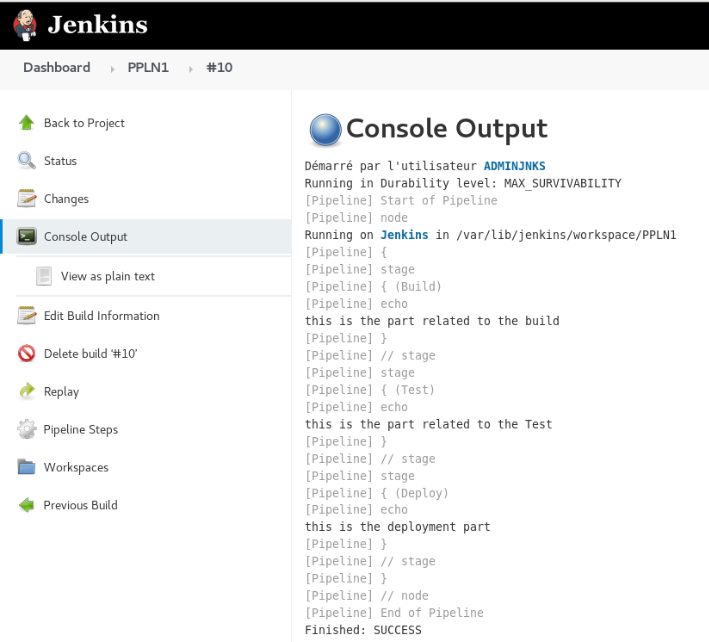Click 'this is the part related to the Test'
The width and height of the screenshot is (709, 642).
click(429, 424)
